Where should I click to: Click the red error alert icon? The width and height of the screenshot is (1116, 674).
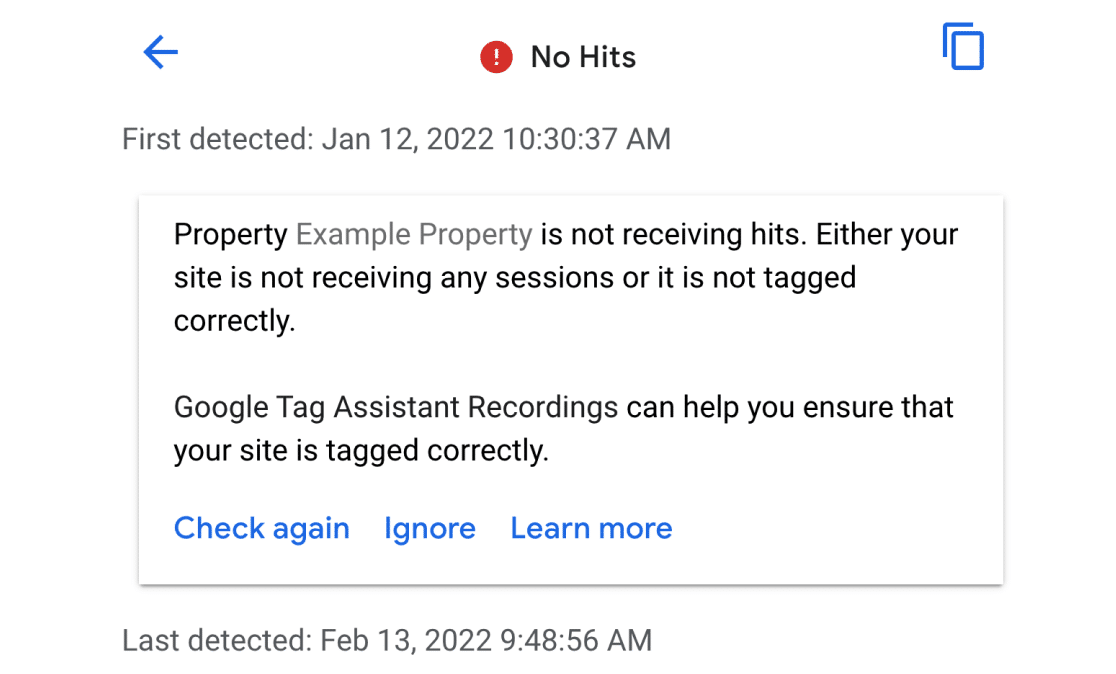(496, 57)
